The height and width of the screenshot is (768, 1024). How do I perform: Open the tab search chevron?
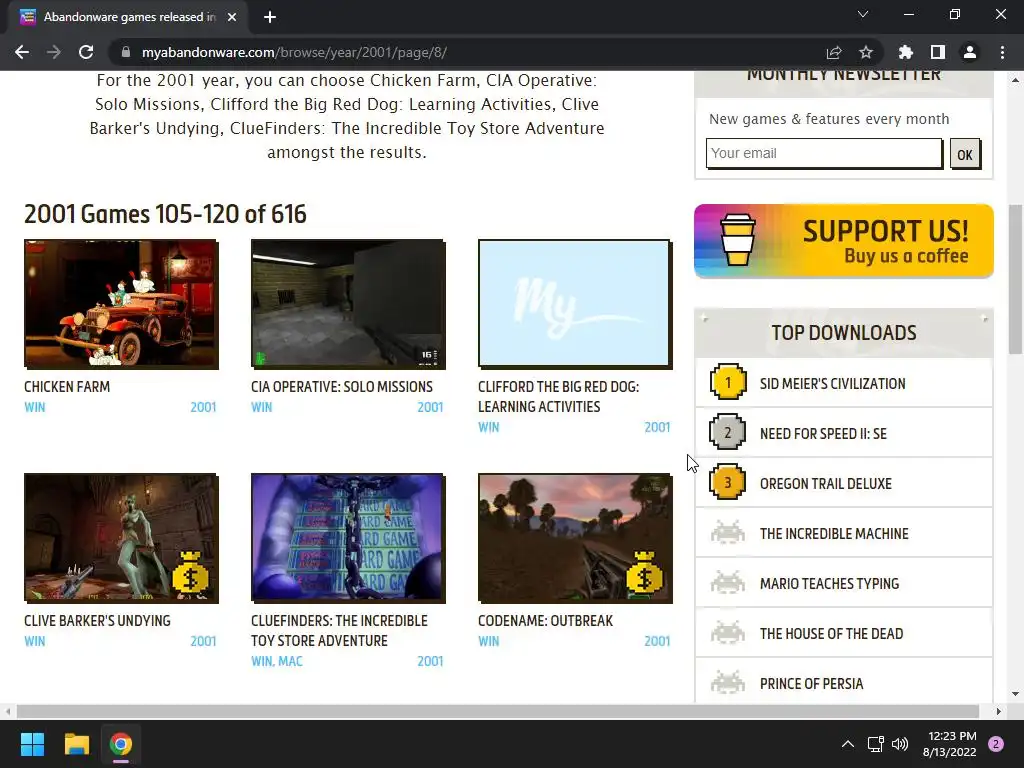863,14
